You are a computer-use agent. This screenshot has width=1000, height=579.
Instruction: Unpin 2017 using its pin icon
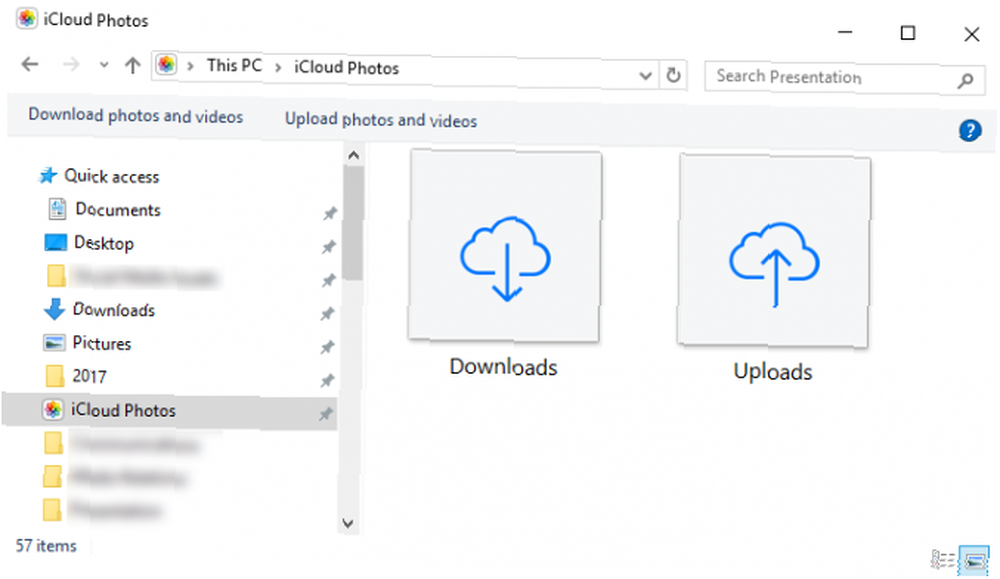(327, 381)
